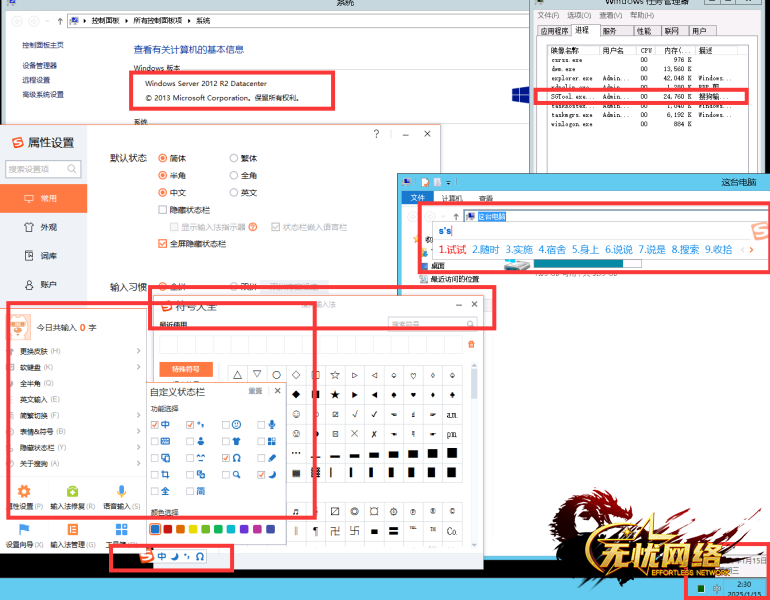Select the 繁体 radio button
770x600 pixels.
point(234,158)
